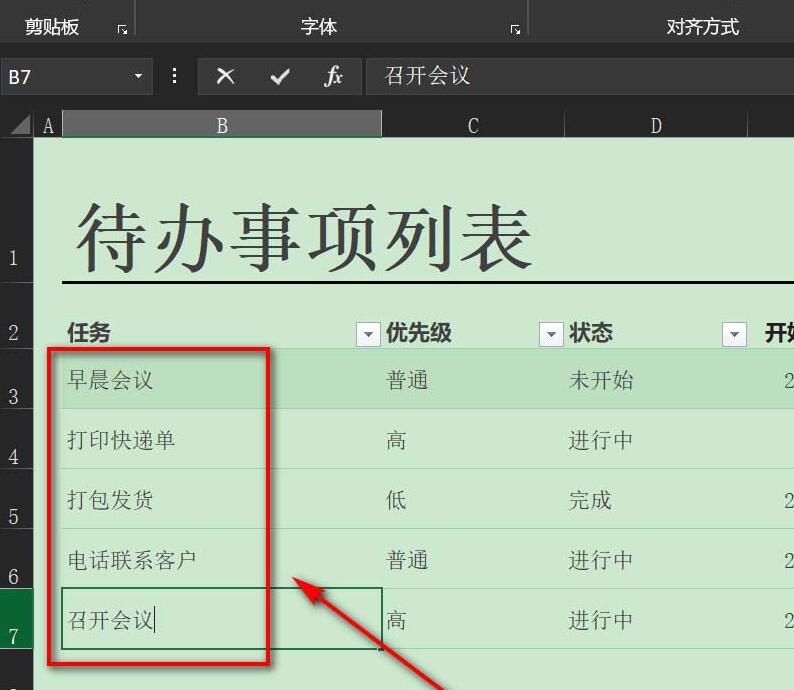The width and height of the screenshot is (794, 690).
Task: Confirm the entry with the checkmark icon
Action: click(280, 76)
